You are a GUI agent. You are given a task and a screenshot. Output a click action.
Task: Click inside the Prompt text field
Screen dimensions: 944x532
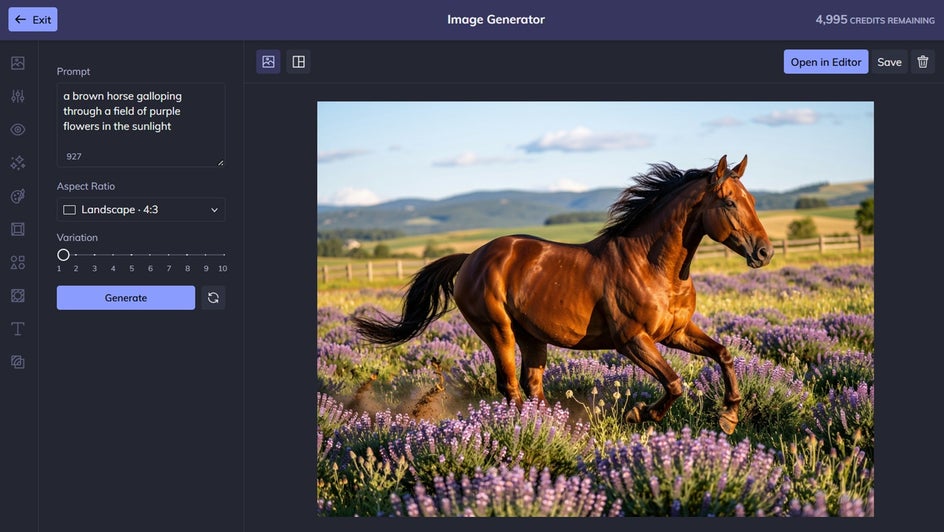click(141, 125)
